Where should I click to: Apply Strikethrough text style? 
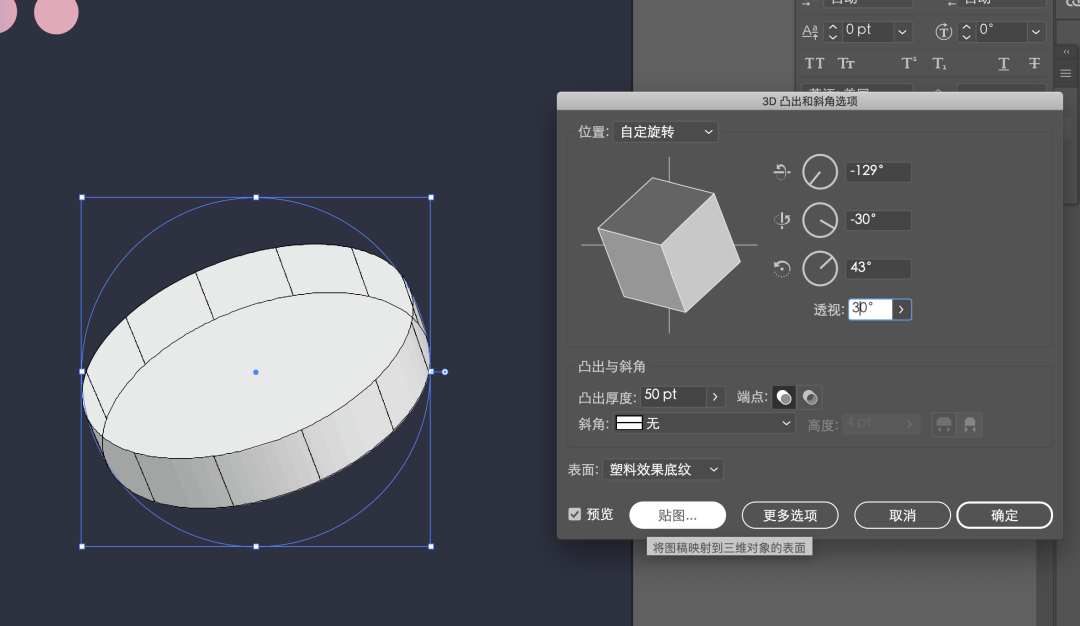coord(1034,63)
